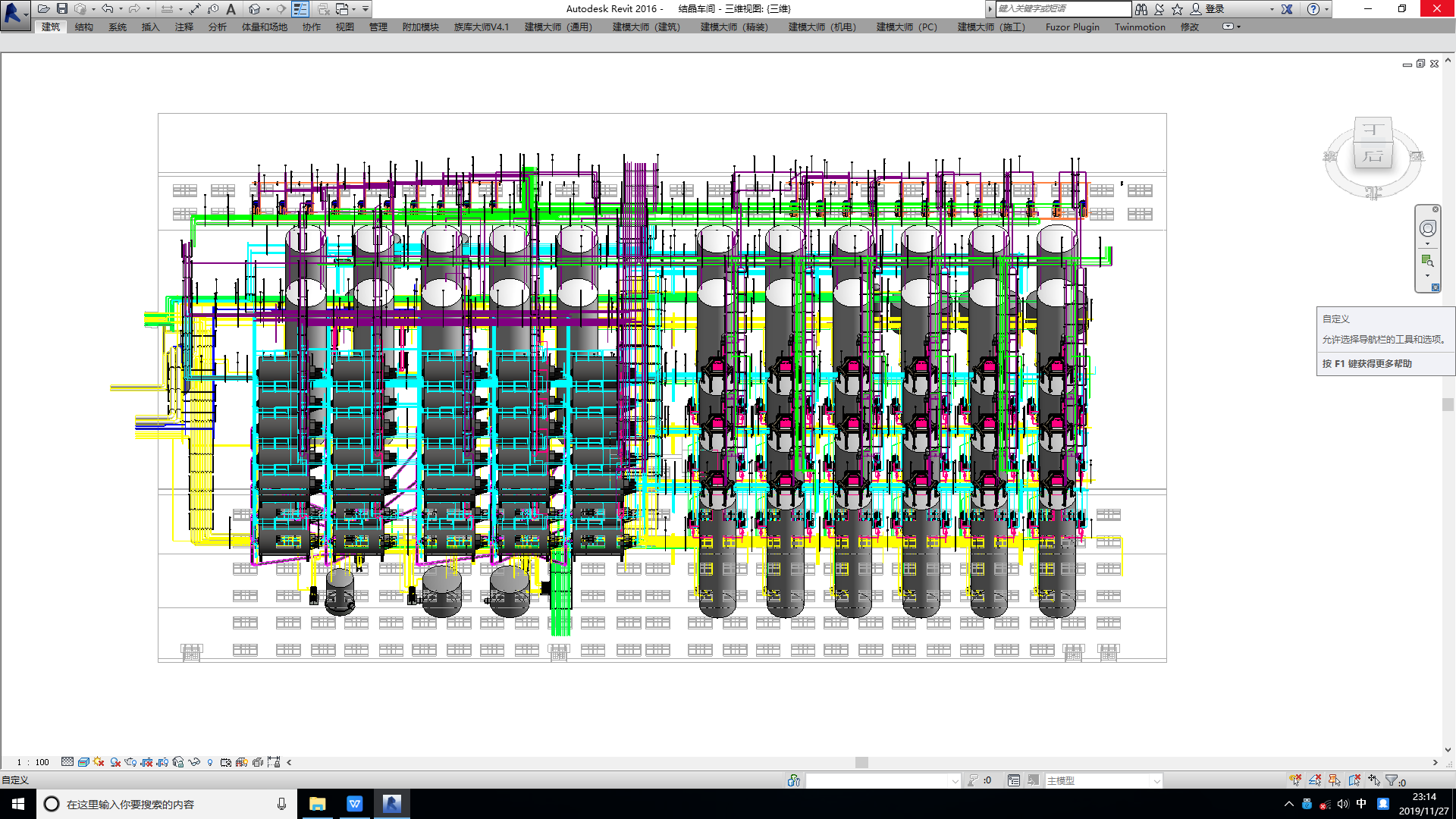The height and width of the screenshot is (819, 1456).
Task: Click the ViewCube 后 face
Action: pyautogui.click(x=1373, y=155)
